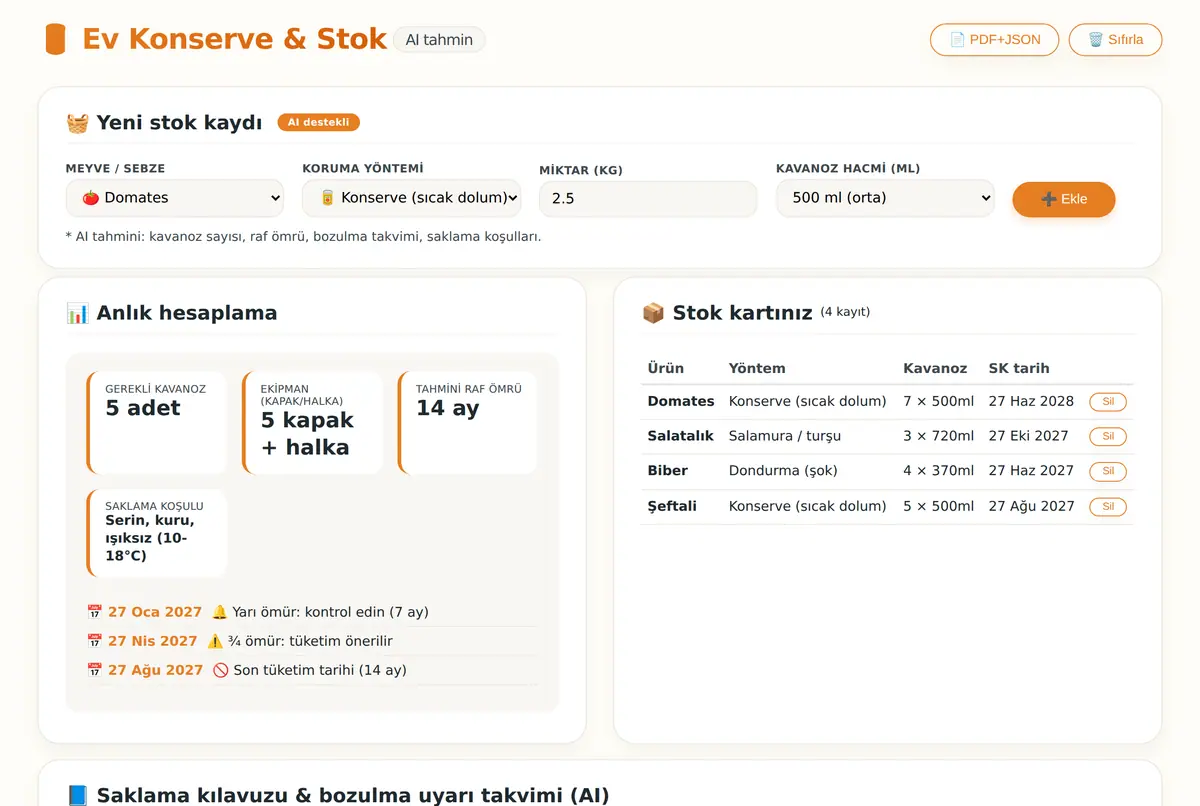Click the 27 Haz 2027 date cell
Image resolution: width=1200 pixels, height=806 pixels.
click(1031, 471)
